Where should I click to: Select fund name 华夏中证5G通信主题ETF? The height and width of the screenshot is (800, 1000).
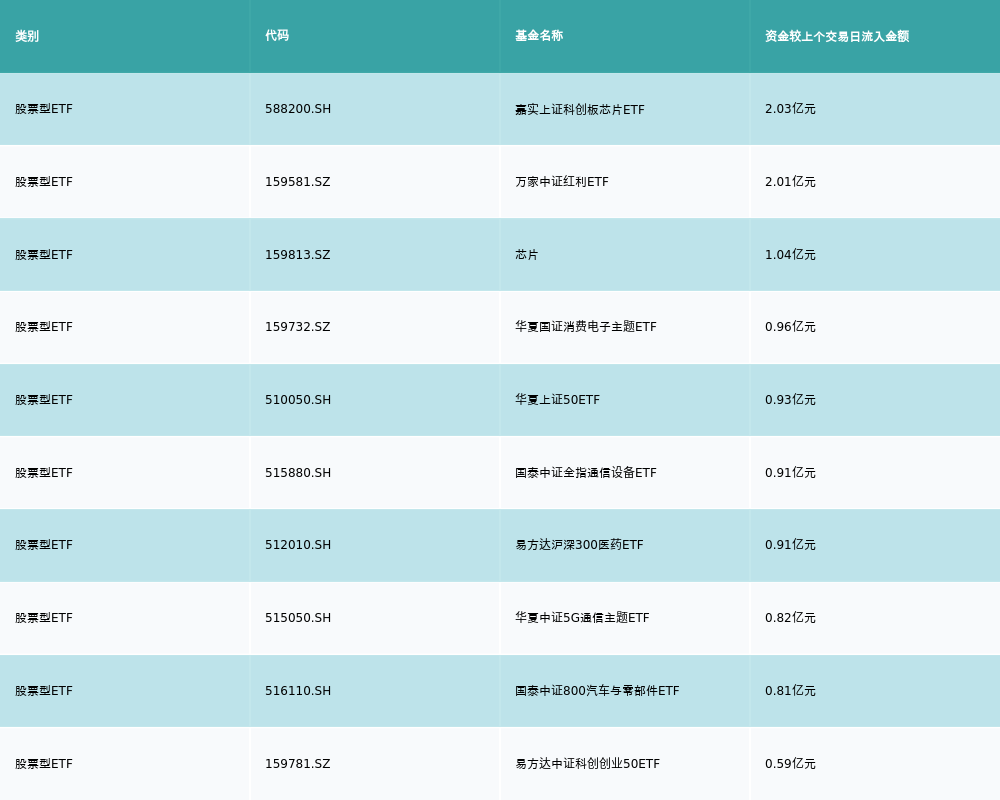pyautogui.click(x=582, y=618)
